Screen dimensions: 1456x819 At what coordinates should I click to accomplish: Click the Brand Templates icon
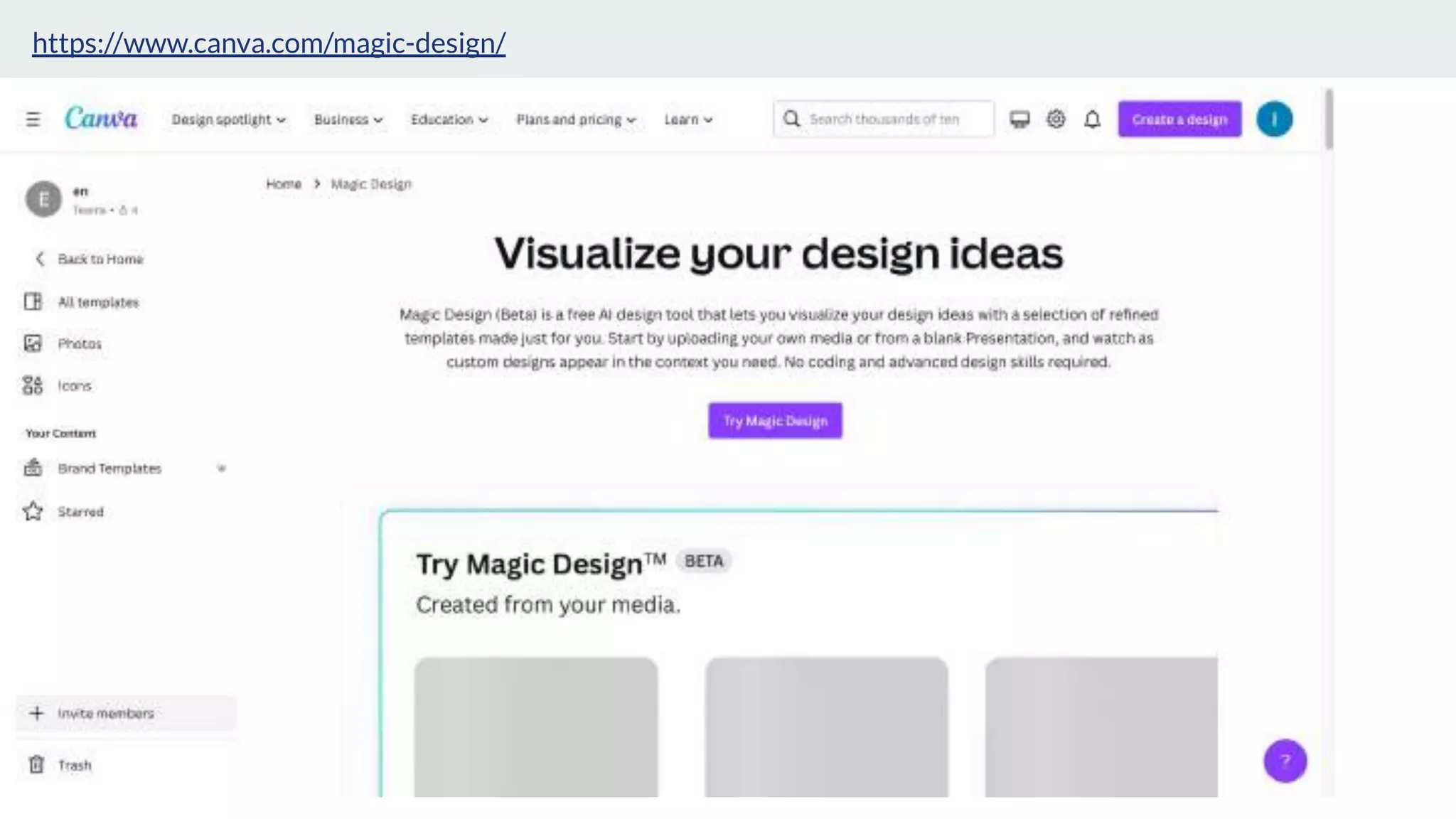pos(33,468)
